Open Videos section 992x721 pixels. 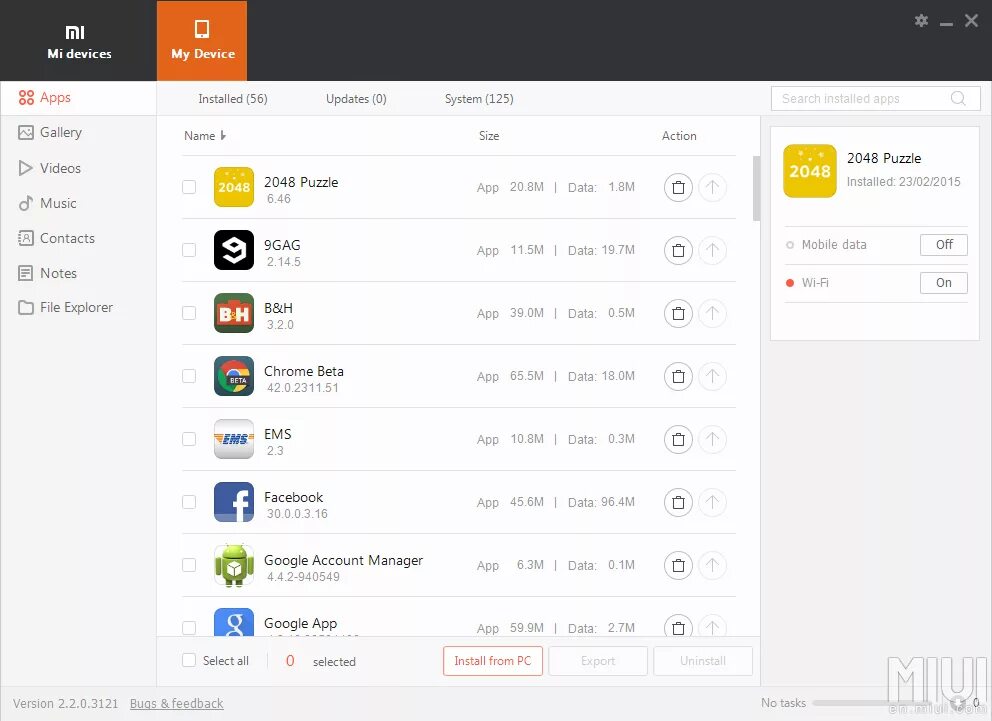tap(78, 168)
